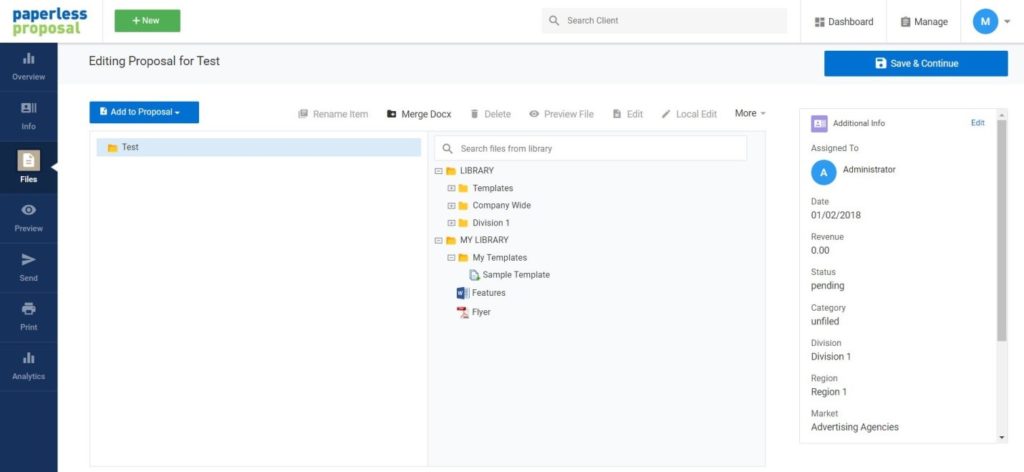Focus Search files from library field

[590, 148]
